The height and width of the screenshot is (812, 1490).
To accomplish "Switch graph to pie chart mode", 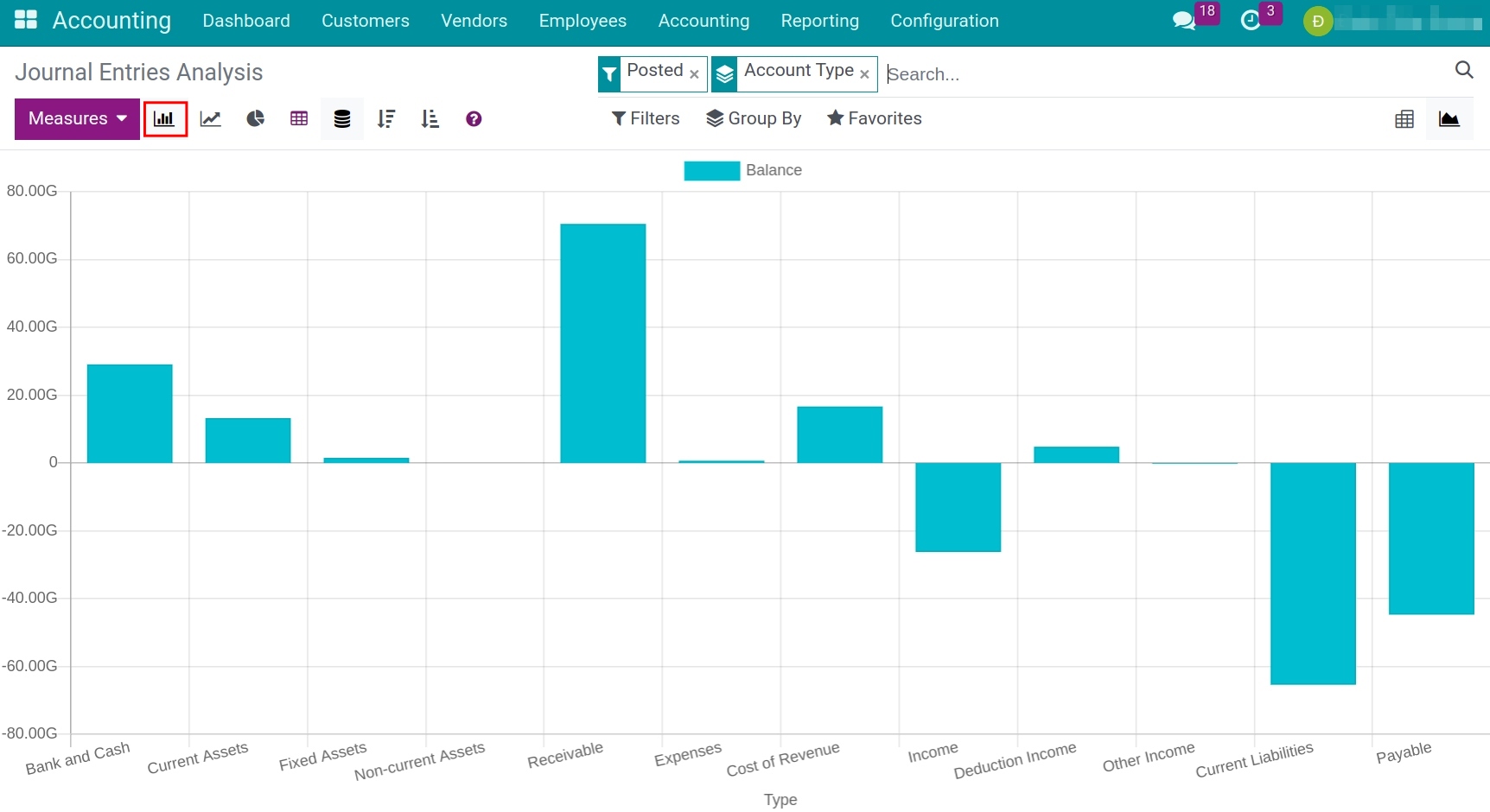I will (x=255, y=118).
